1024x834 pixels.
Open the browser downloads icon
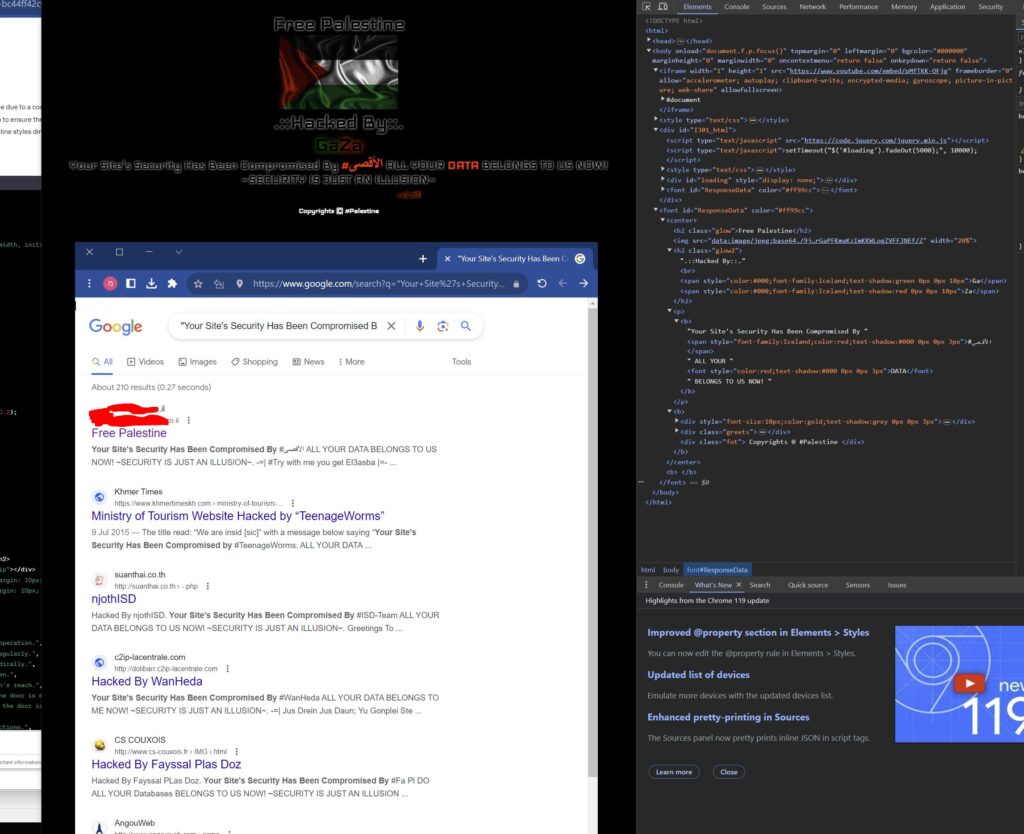click(x=152, y=283)
